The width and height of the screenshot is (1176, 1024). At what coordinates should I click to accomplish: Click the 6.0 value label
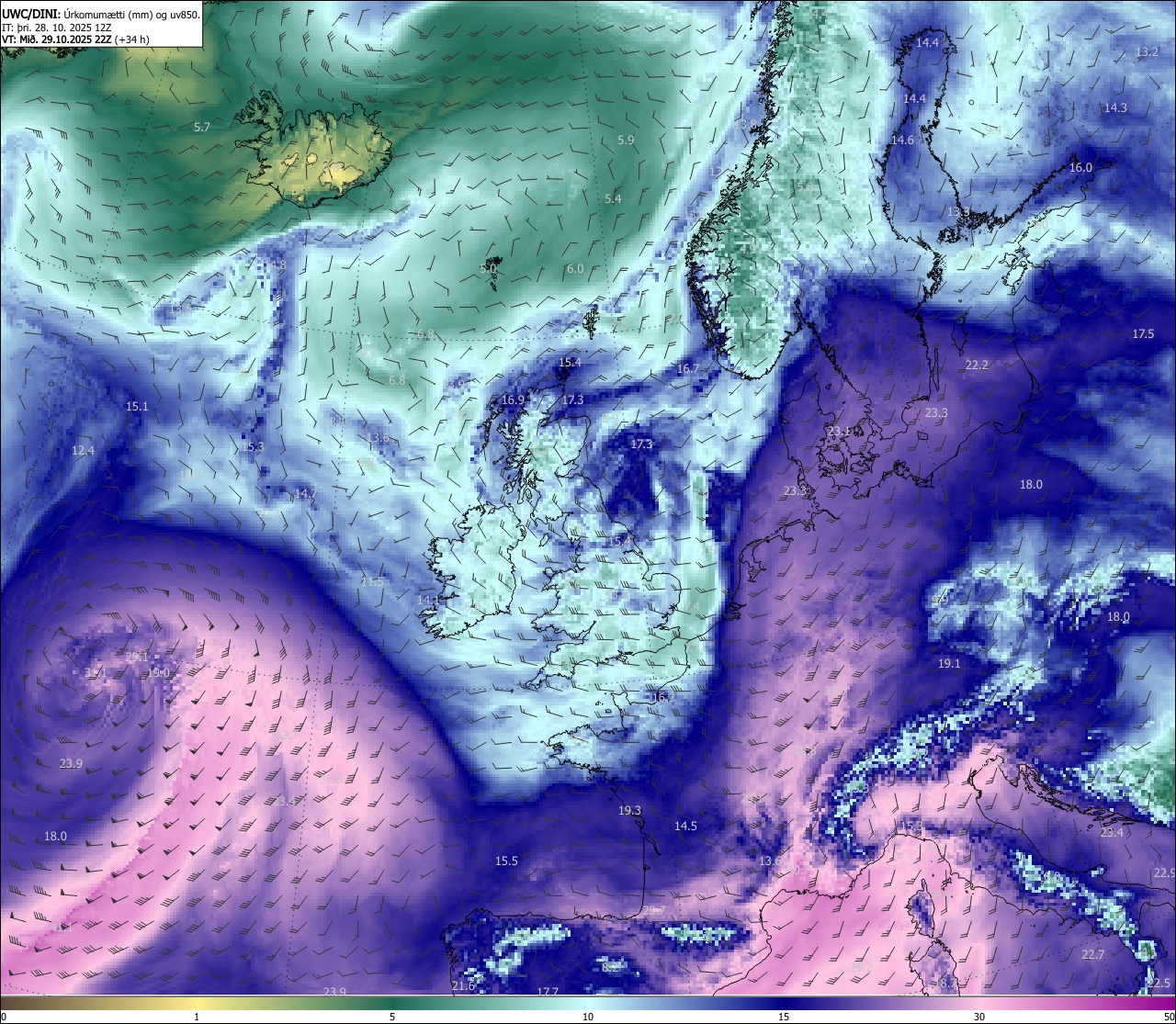[575, 269]
